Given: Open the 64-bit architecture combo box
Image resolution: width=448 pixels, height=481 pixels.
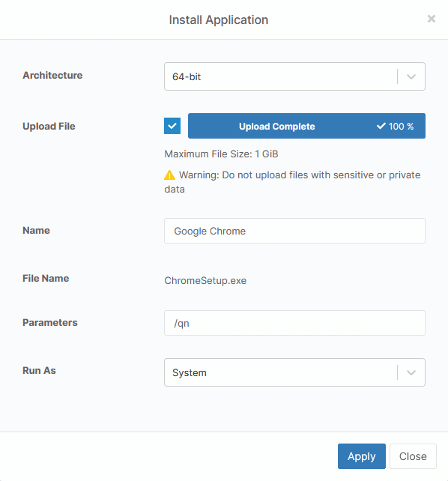Looking at the screenshot, I should [295, 77].
